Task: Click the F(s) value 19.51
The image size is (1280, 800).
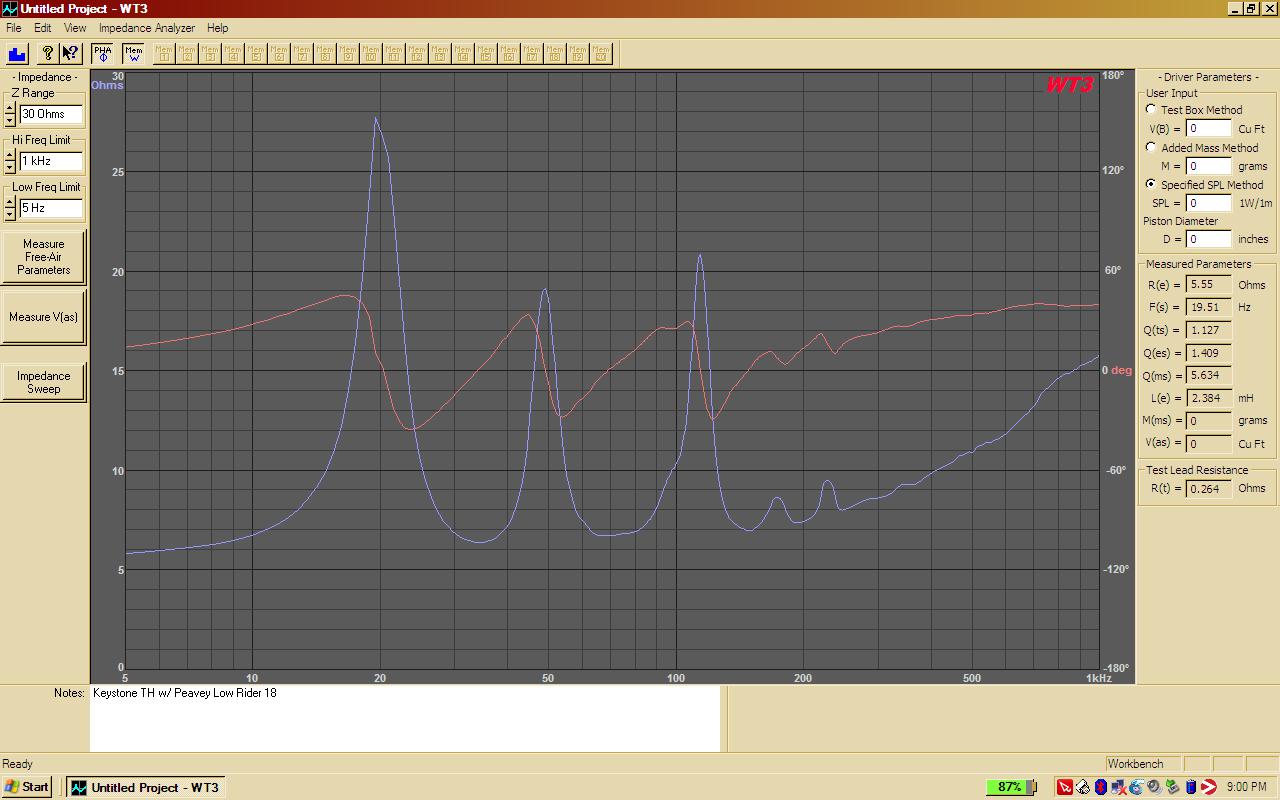Action: click(1209, 308)
